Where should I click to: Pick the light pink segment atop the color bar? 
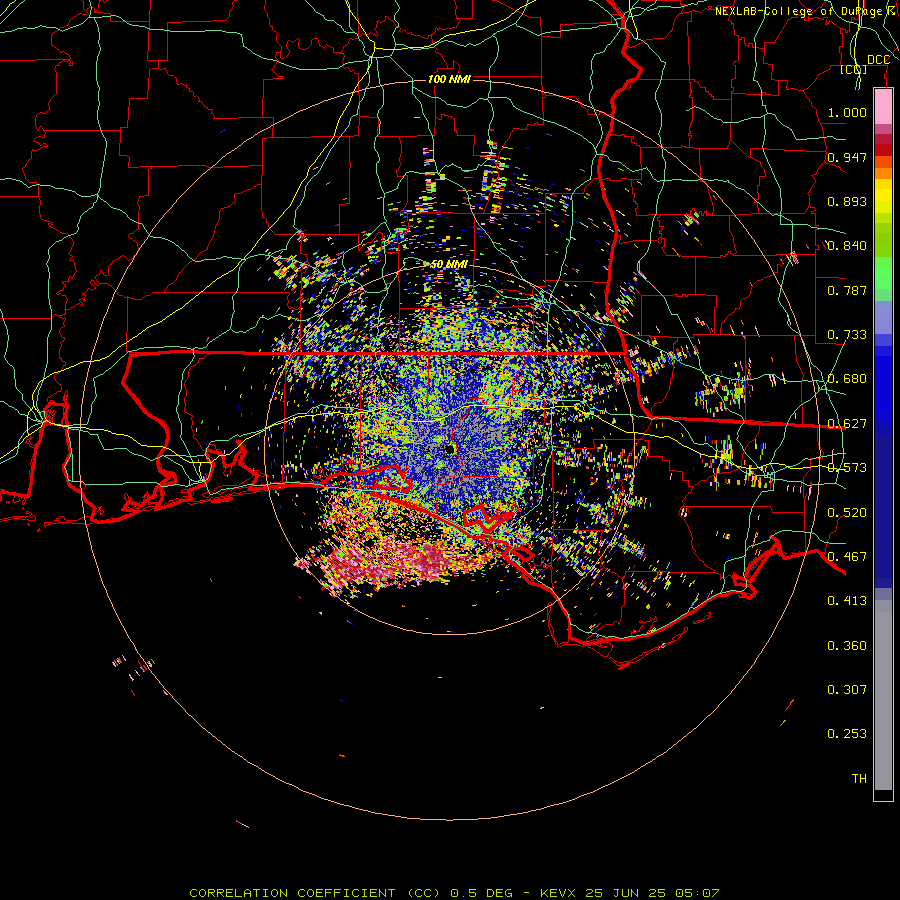coord(883,107)
